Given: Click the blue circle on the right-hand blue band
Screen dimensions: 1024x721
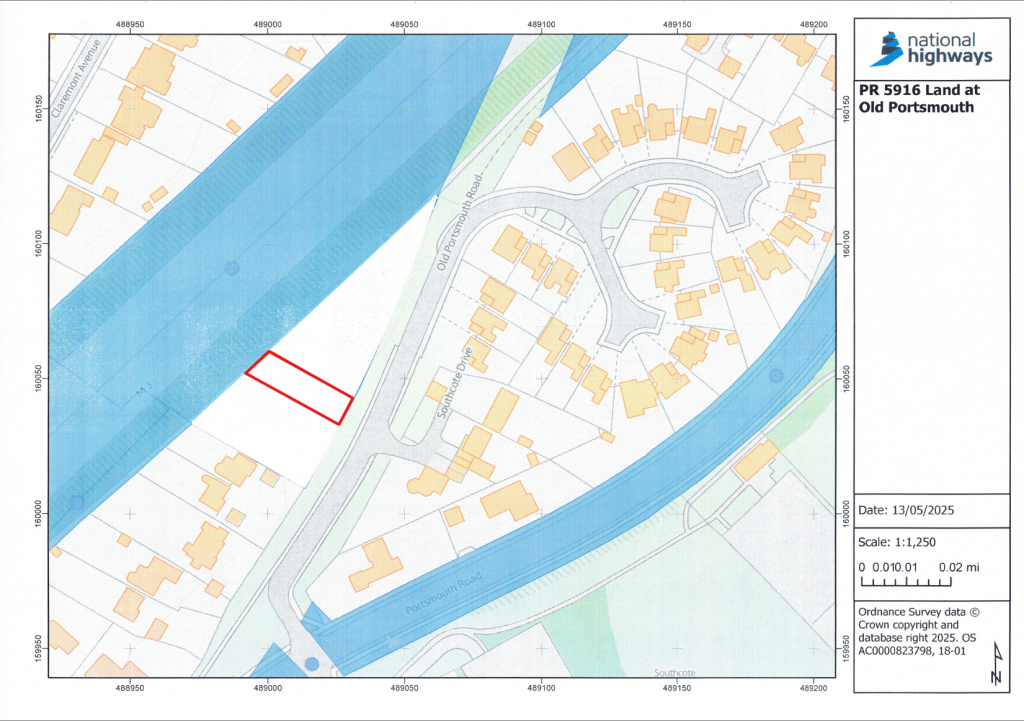Looking at the screenshot, I should point(775,376).
